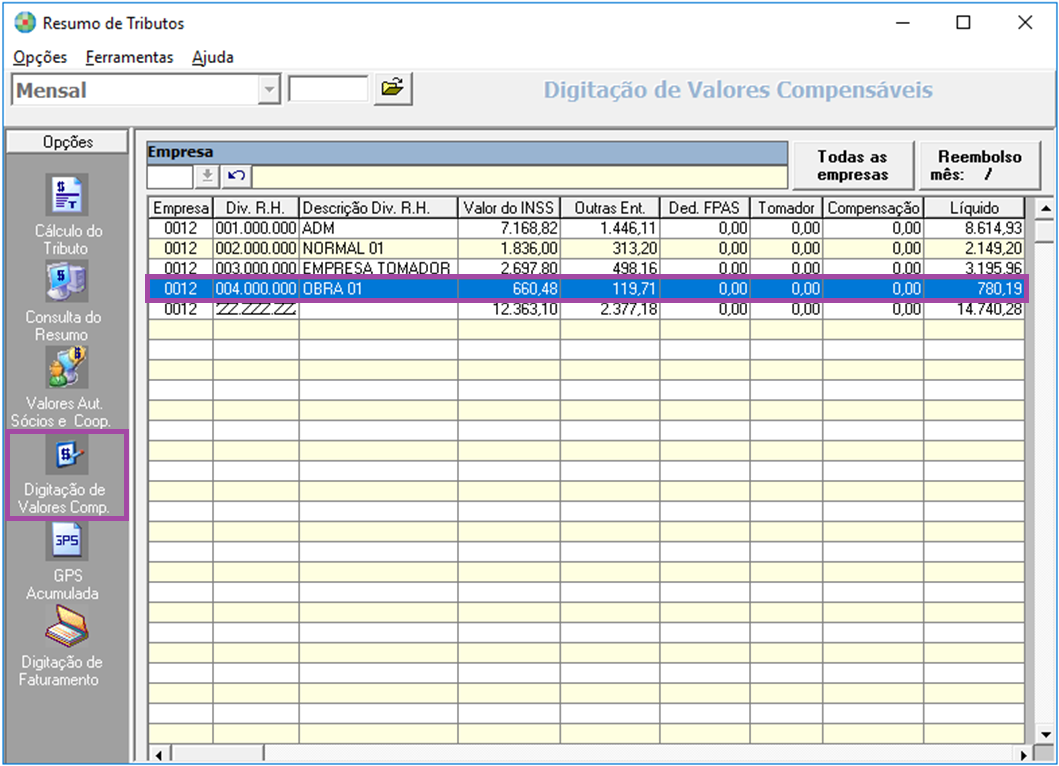Click the Div. R.H. column header
Screen dimensions: 1059x766
[255, 207]
